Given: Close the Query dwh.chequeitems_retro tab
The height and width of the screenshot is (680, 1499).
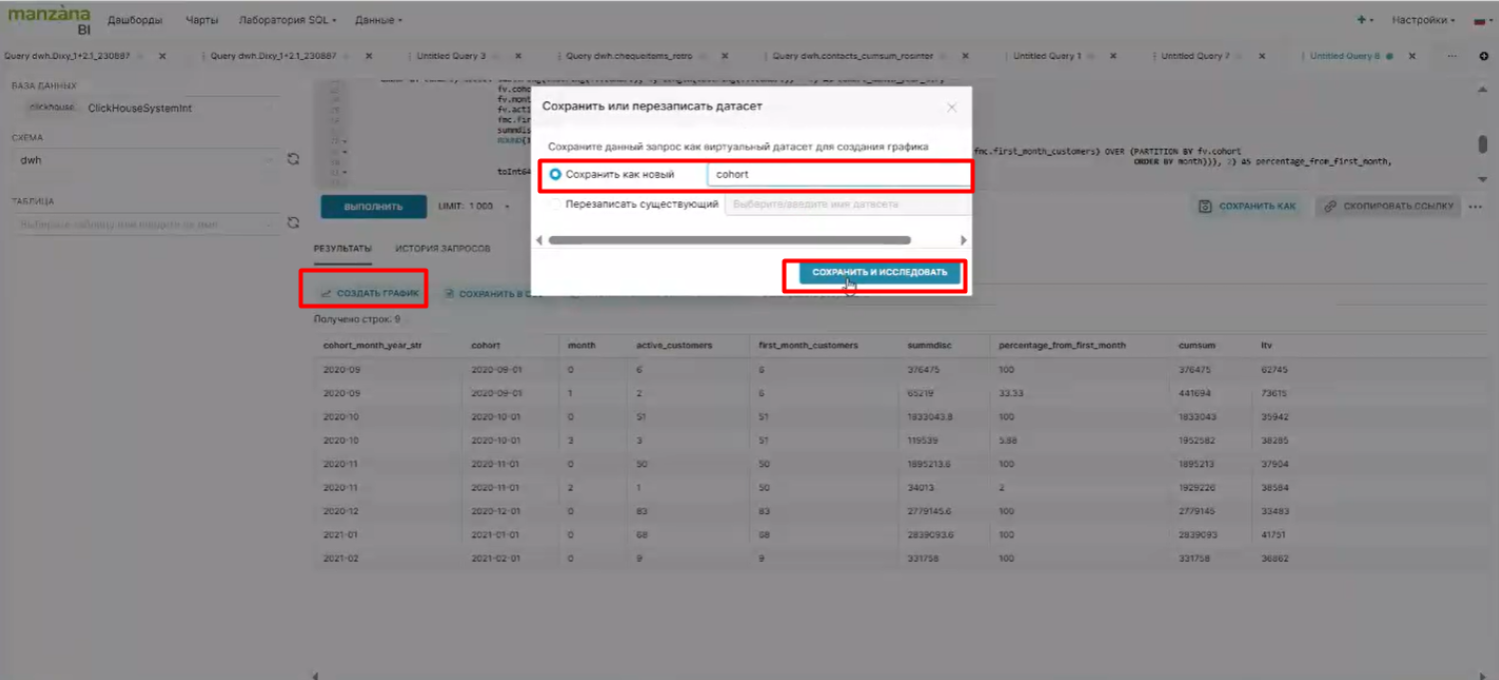Looking at the screenshot, I should (x=725, y=56).
